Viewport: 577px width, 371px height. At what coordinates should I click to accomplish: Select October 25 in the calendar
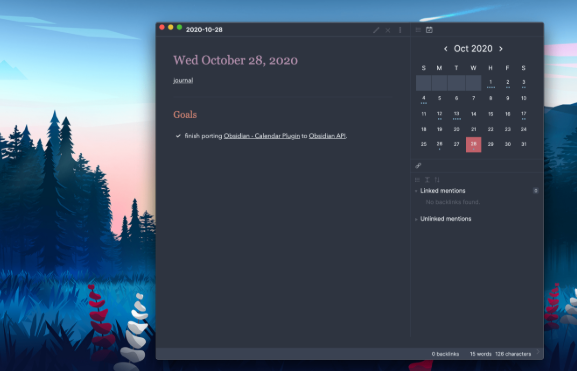click(424, 145)
